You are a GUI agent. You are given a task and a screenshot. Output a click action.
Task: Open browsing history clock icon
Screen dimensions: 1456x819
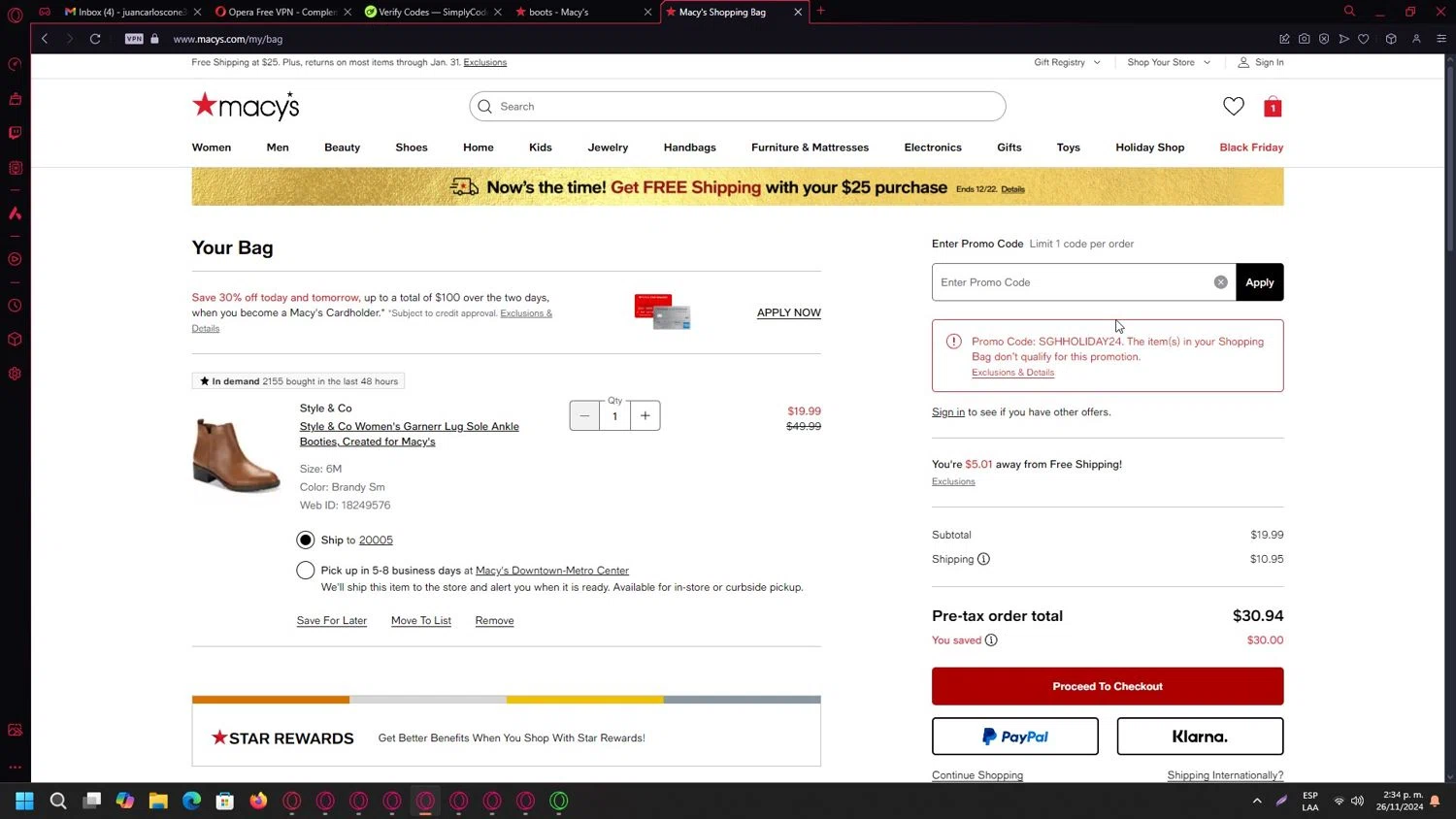(x=15, y=306)
